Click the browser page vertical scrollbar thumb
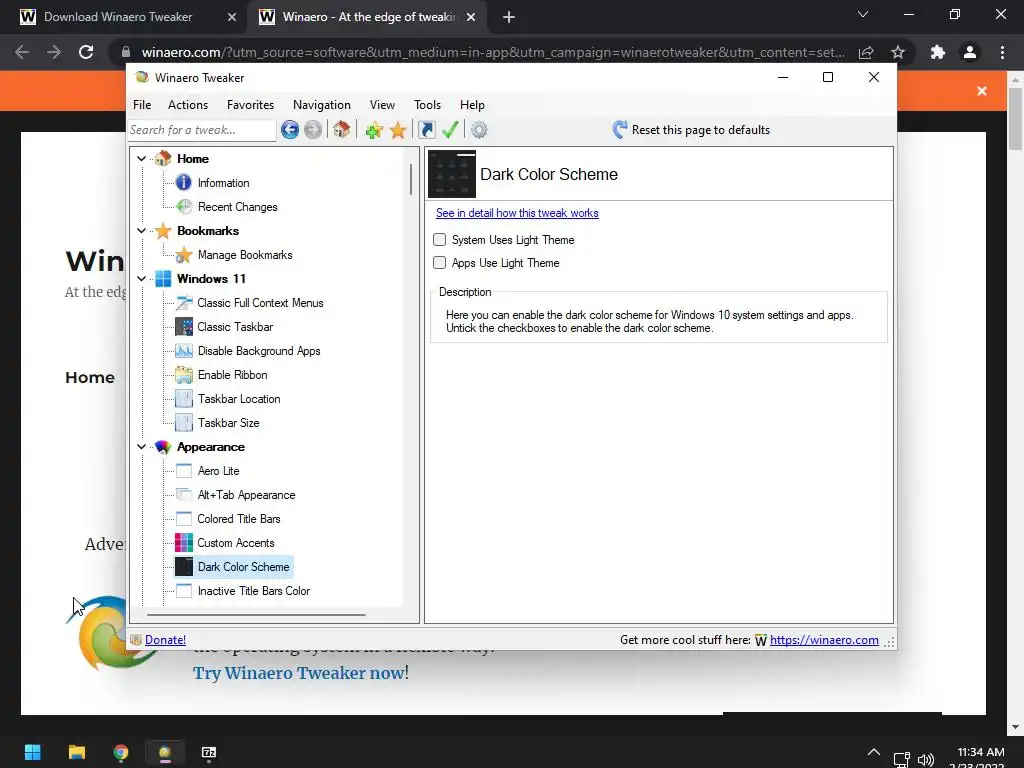The height and width of the screenshot is (768, 1024). (1015, 118)
